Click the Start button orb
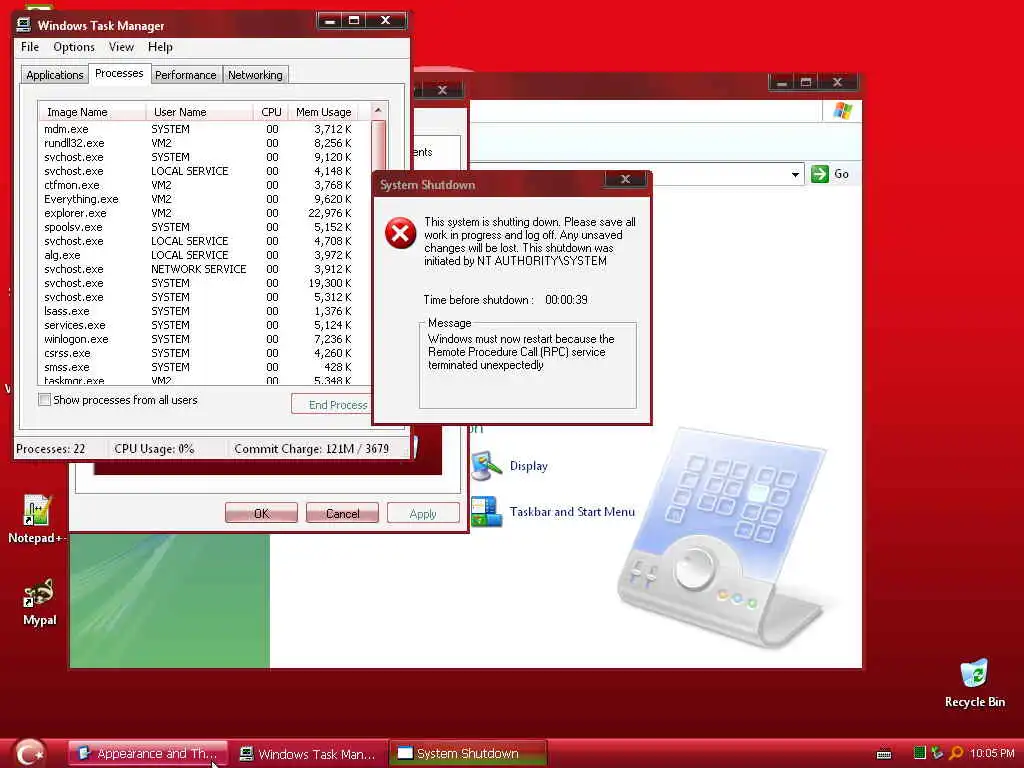Screen dimensions: 1024x768 click(x=30, y=754)
